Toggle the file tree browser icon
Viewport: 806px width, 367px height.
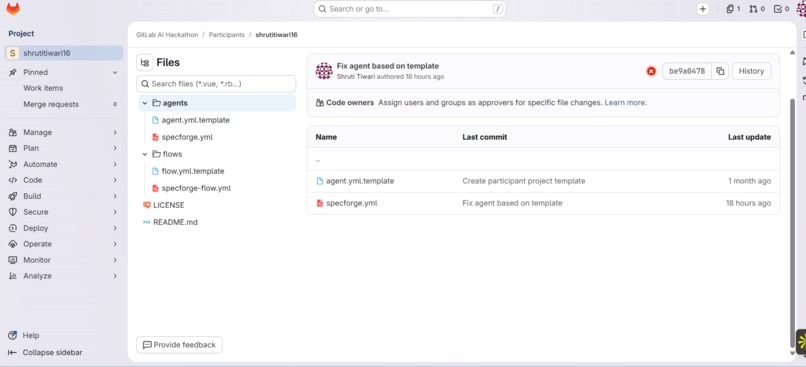coord(145,63)
